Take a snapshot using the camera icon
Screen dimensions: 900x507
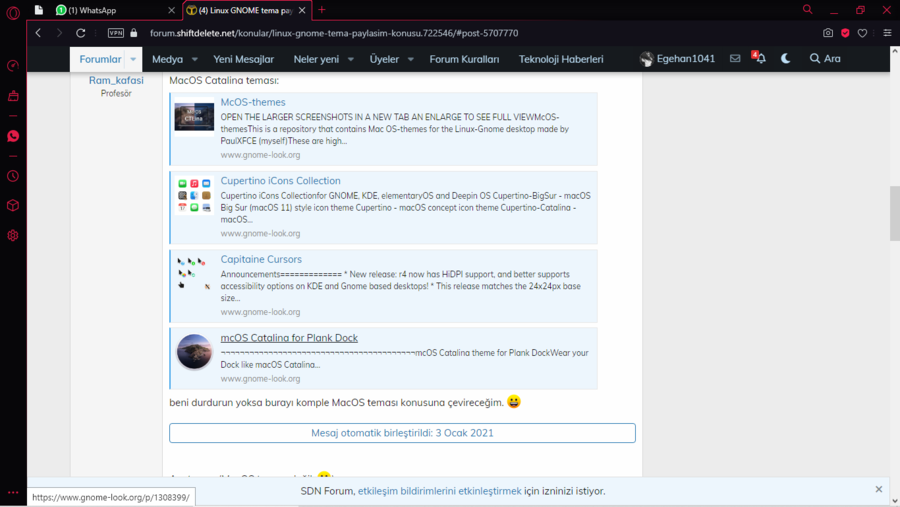tap(828, 33)
